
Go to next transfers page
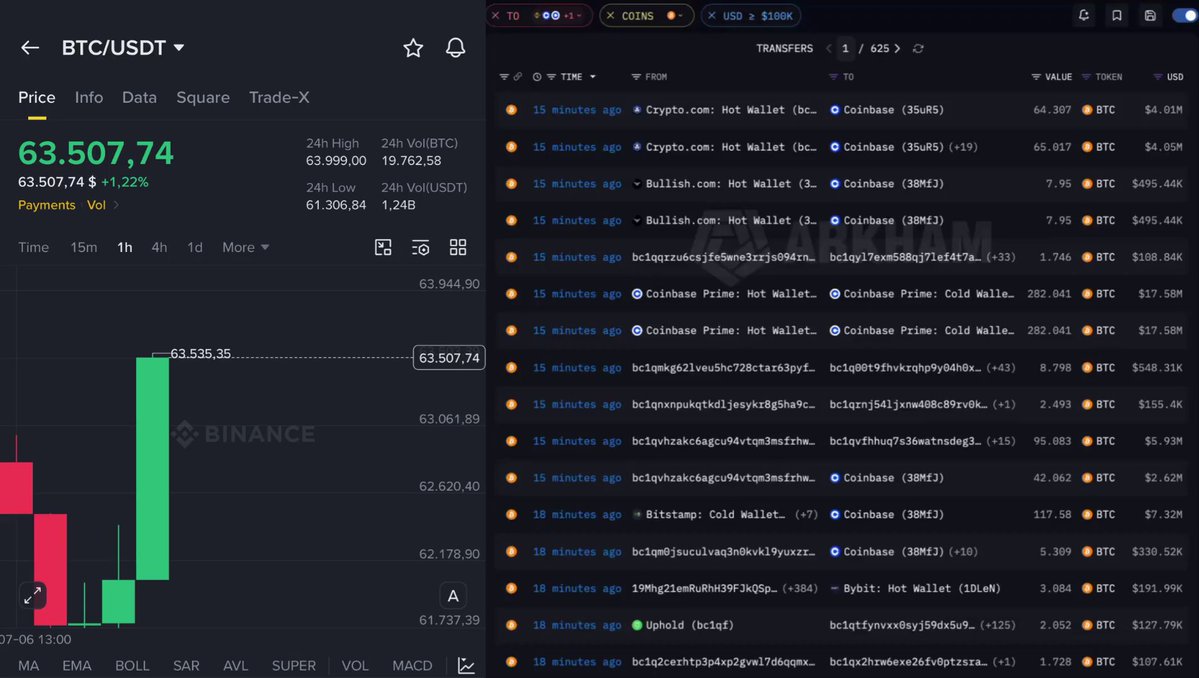coord(897,48)
